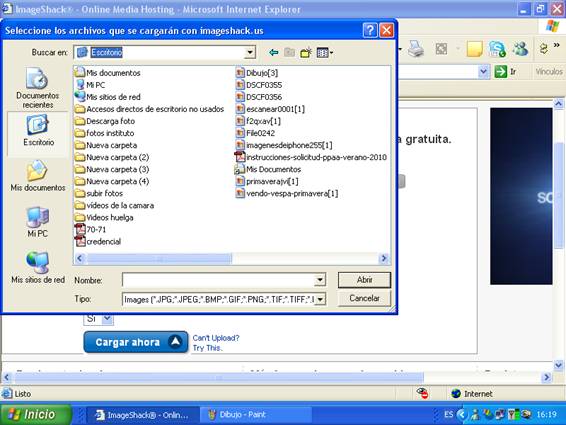Click the file list scroll left arrow

[80, 258]
